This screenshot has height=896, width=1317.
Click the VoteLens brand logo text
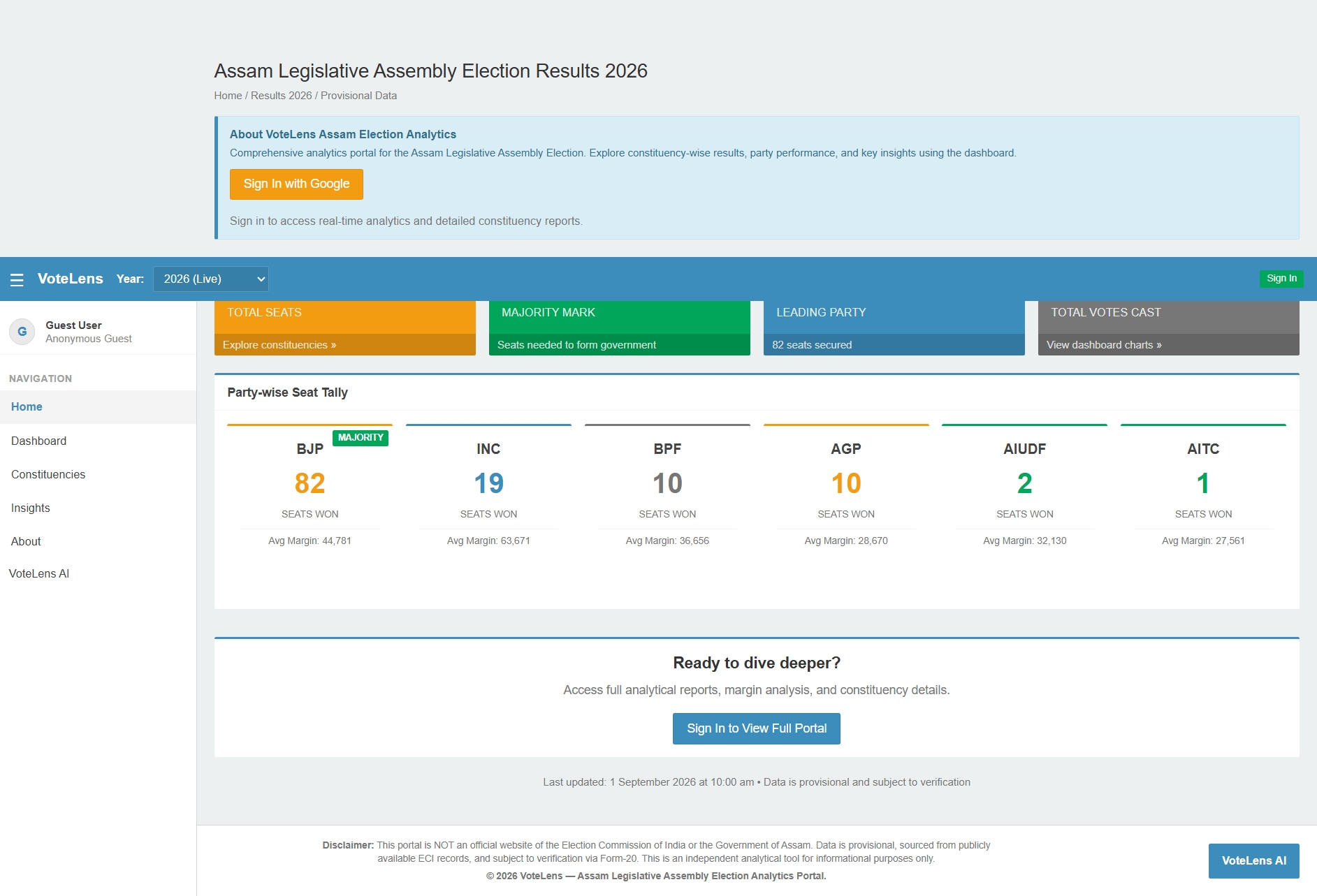(x=70, y=279)
